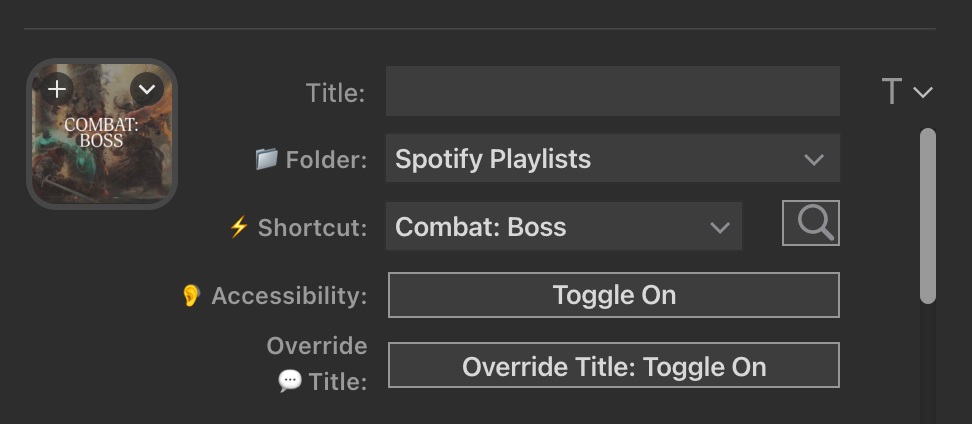Click into the Title text field
The image size is (972, 424).
[x=612, y=92]
